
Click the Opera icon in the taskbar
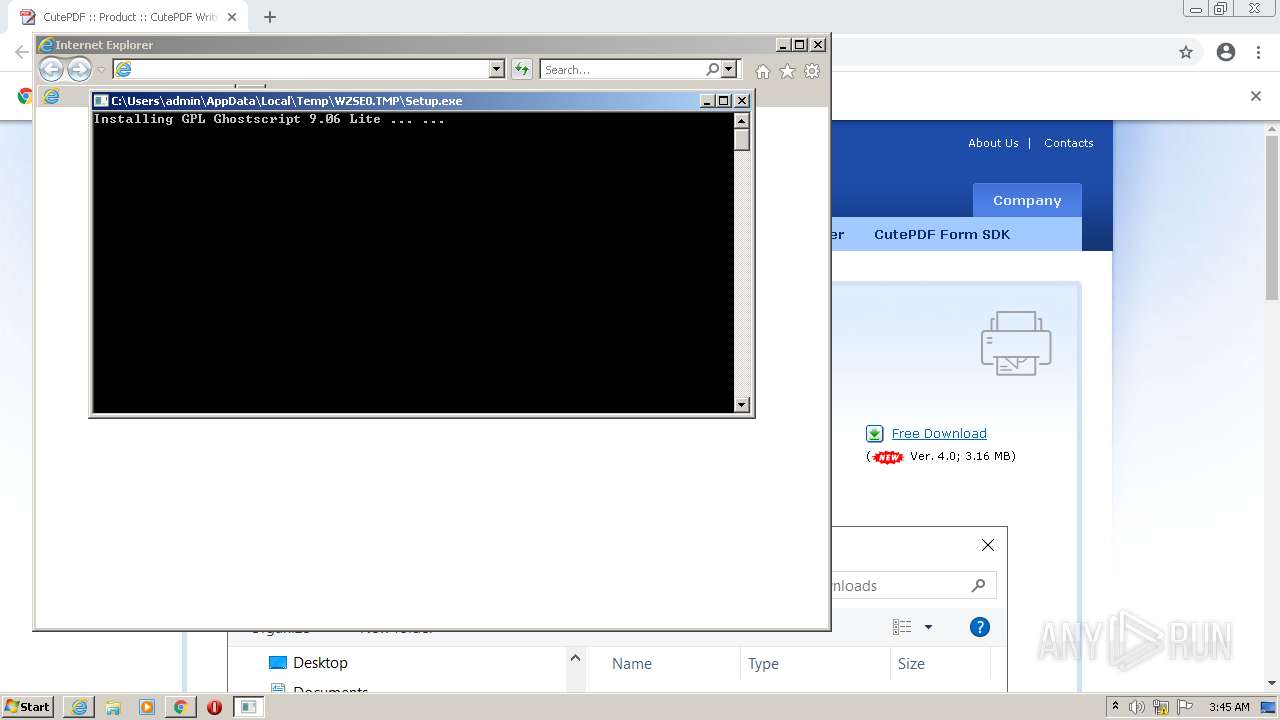pyautogui.click(x=214, y=707)
